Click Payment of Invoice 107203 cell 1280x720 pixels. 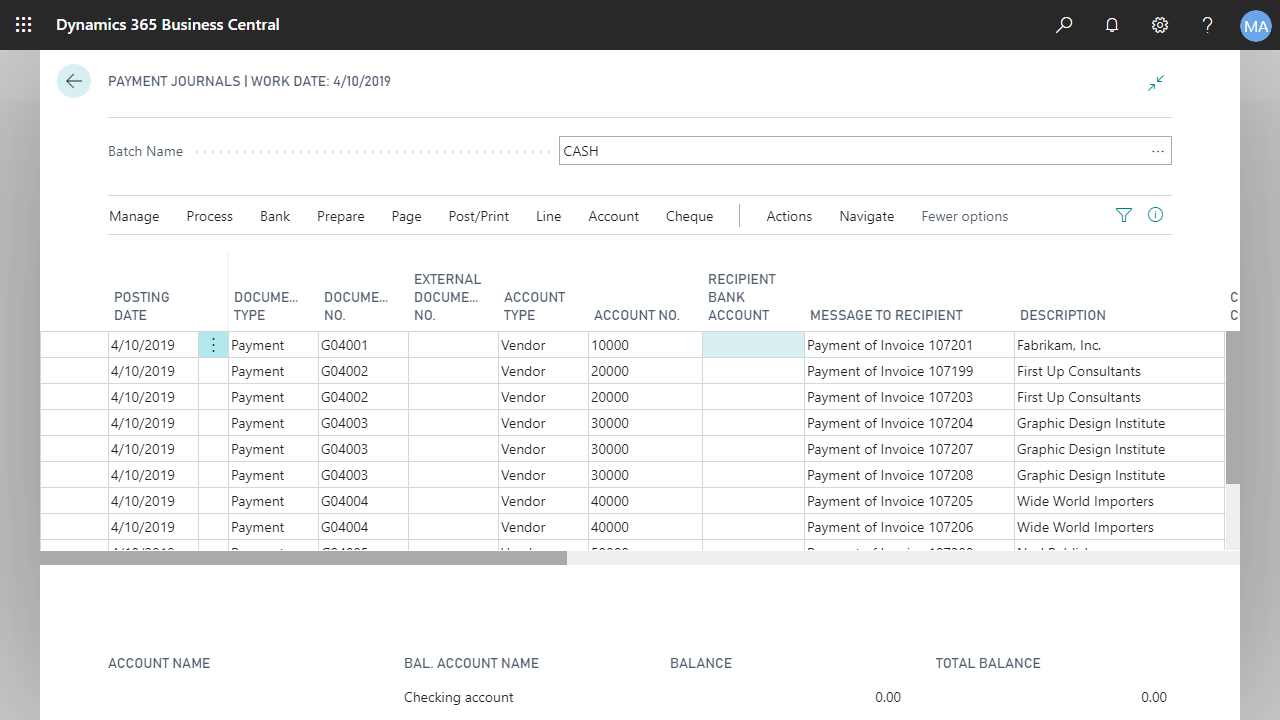pyautogui.click(x=909, y=397)
